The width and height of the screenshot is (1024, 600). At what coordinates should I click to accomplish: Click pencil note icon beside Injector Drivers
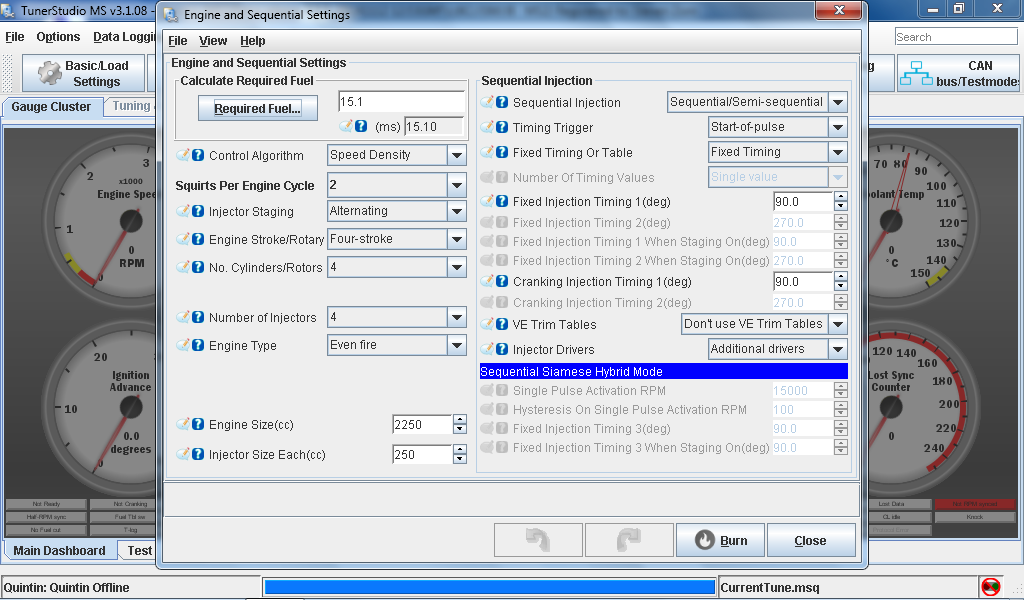click(487, 349)
